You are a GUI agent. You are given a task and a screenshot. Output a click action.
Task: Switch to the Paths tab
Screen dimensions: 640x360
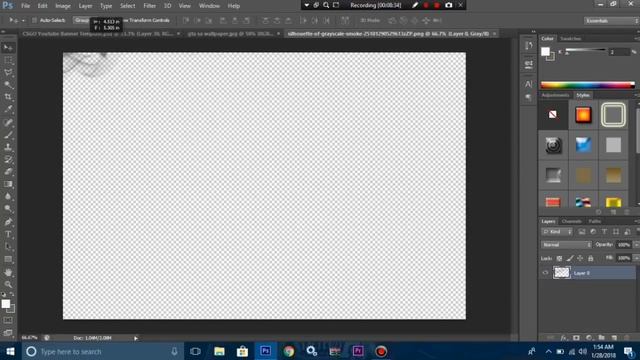coord(595,221)
